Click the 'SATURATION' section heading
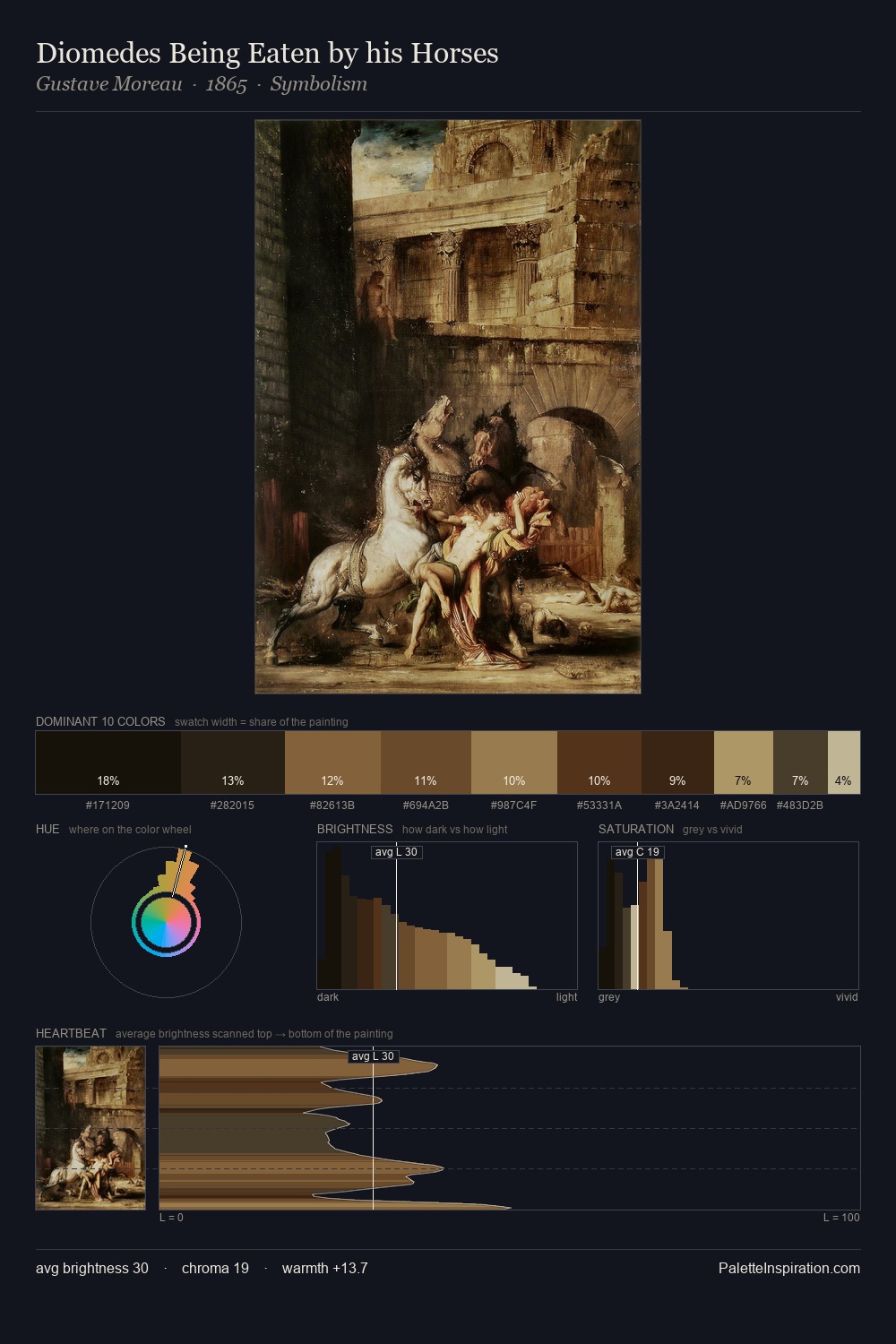This screenshot has width=896, height=1344. pyautogui.click(x=636, y=829)
